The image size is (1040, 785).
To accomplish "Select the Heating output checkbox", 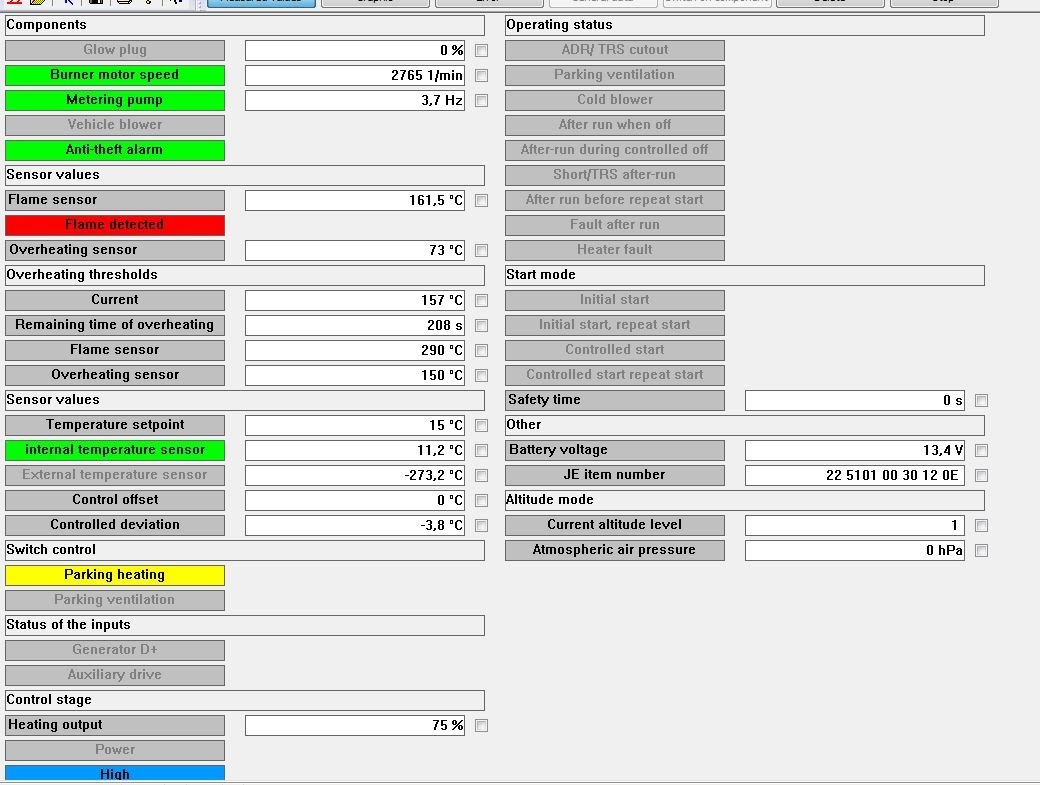I will point(482,725).
